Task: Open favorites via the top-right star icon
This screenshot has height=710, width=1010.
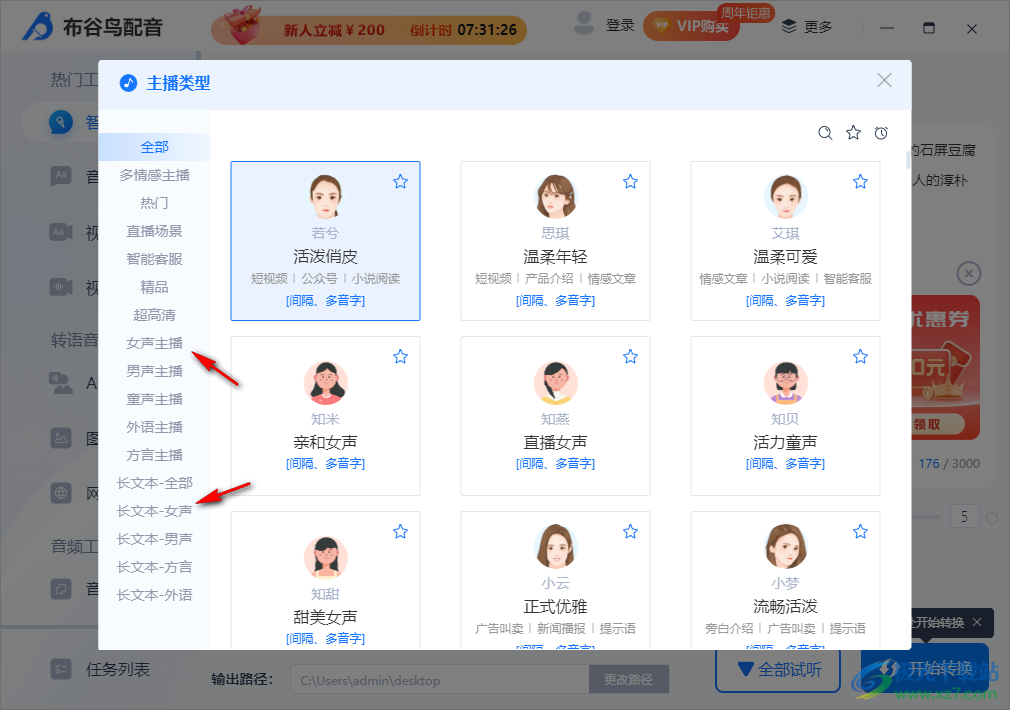Action: tap(853, 133)
